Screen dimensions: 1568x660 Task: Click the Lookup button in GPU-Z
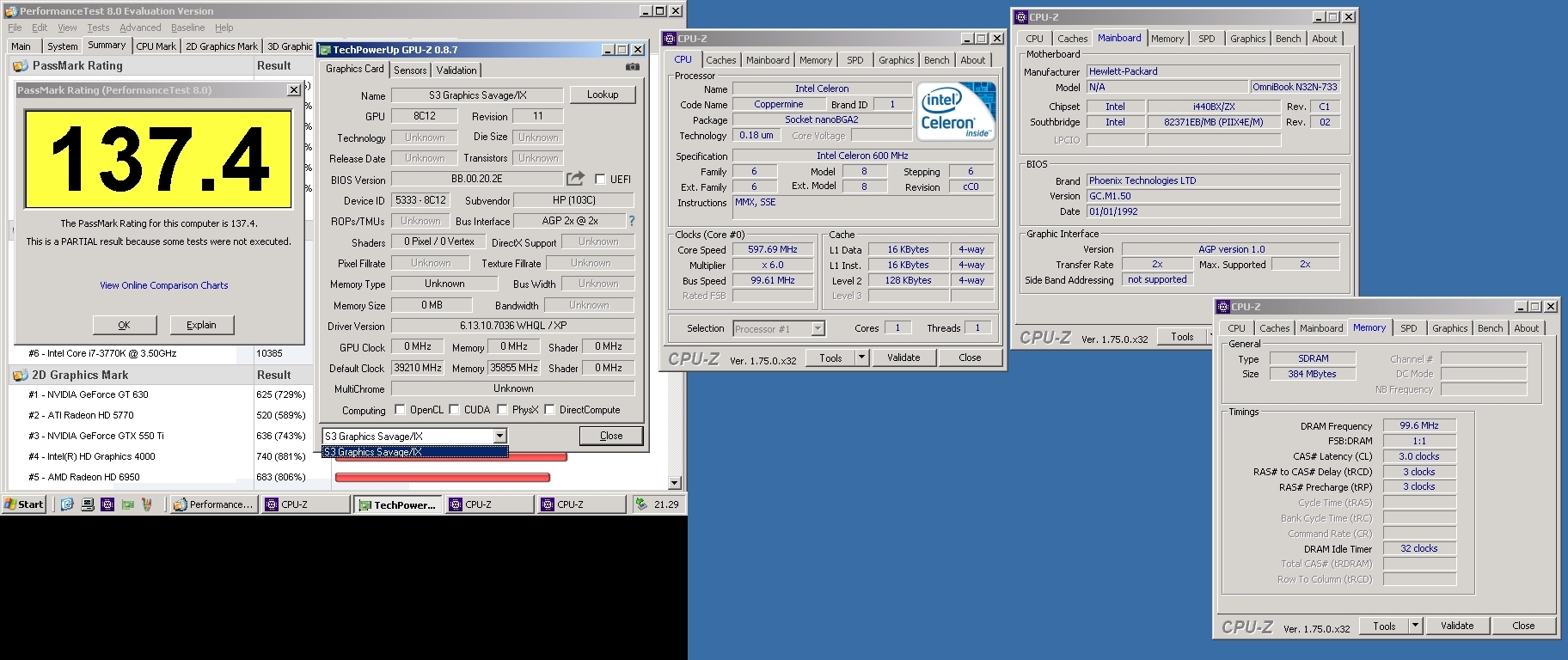tap(603, 95)
